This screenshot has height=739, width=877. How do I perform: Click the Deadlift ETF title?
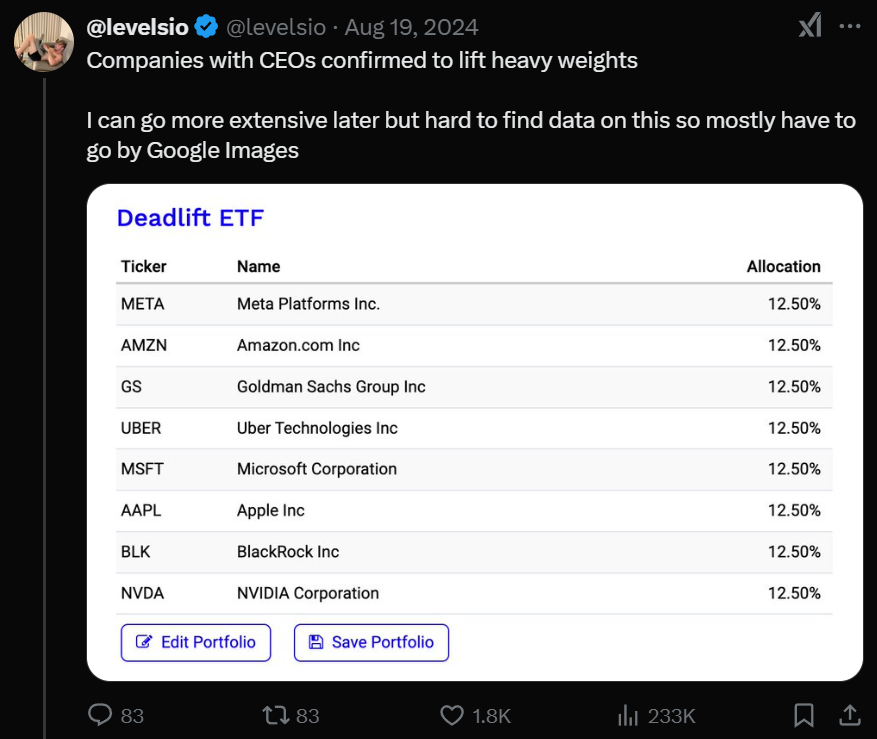(190, 218)
